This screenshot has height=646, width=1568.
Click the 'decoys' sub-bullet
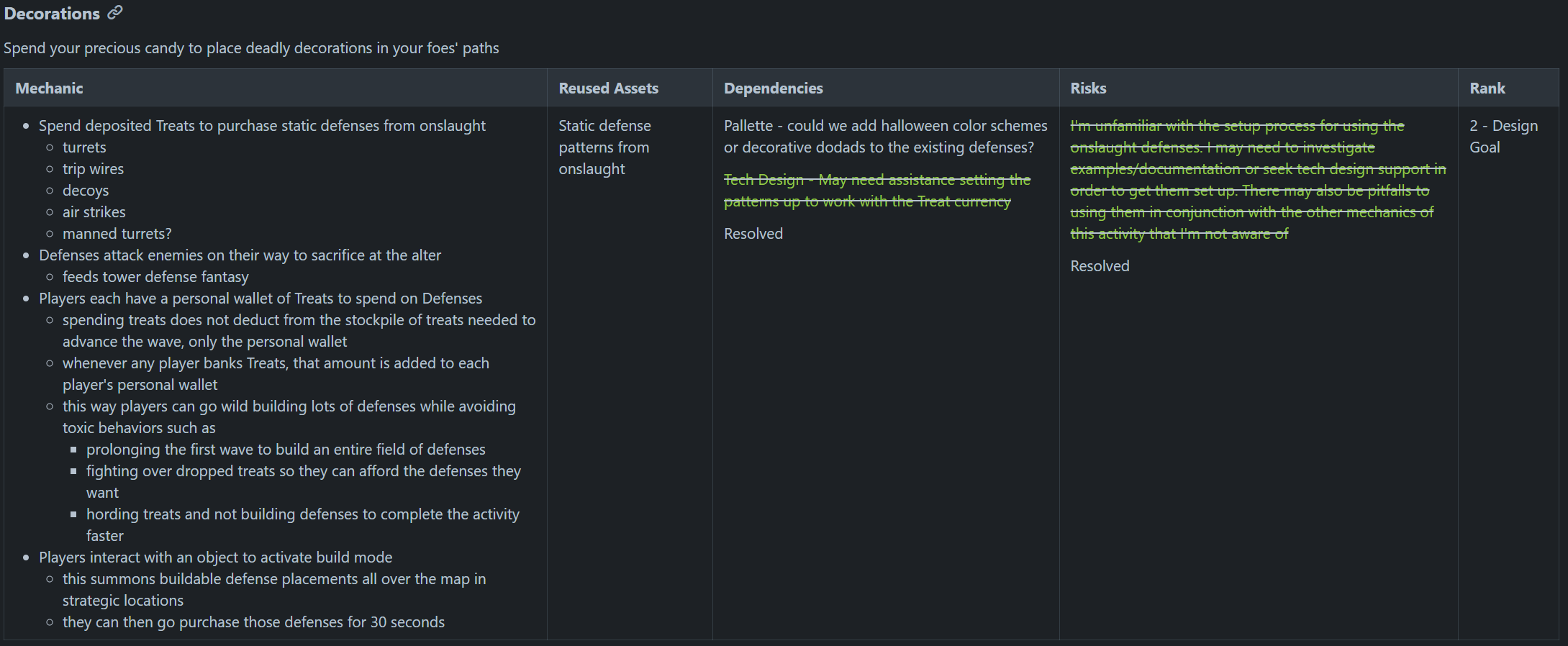pos(86,191)
